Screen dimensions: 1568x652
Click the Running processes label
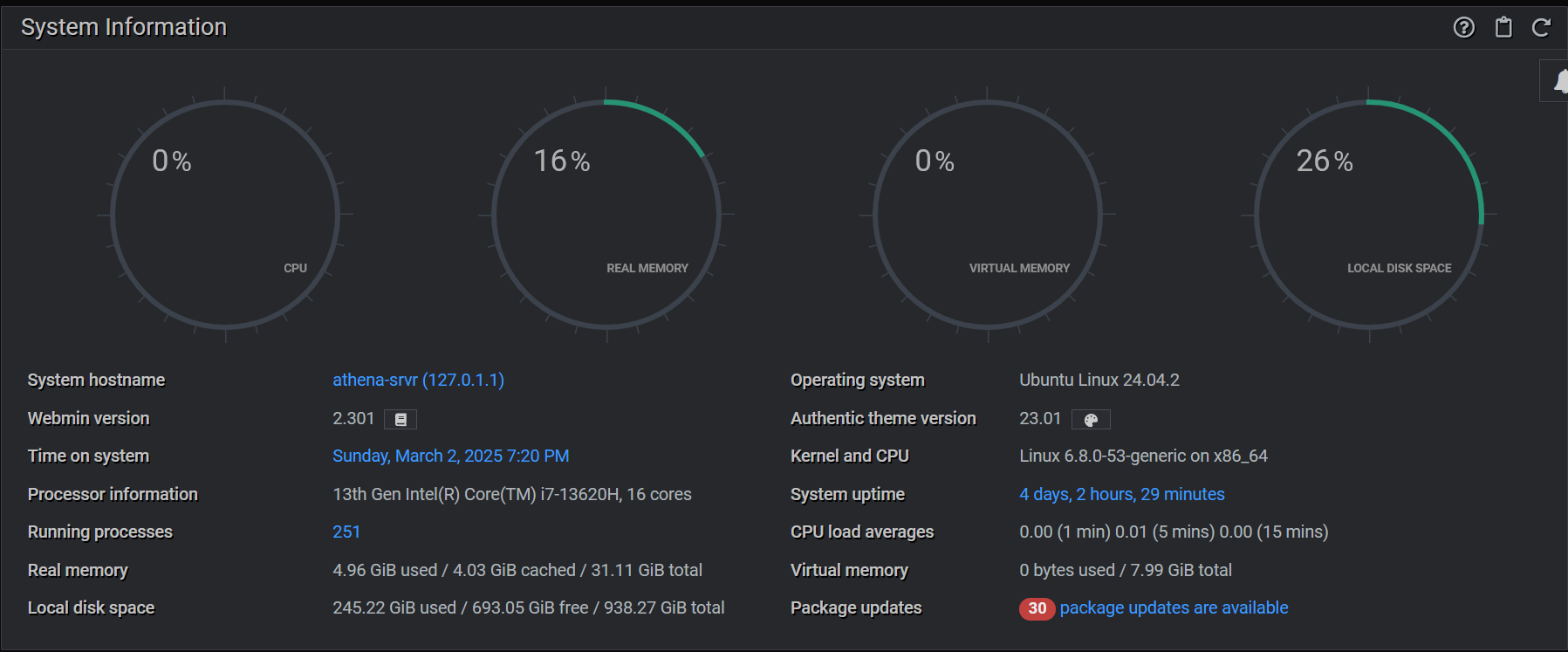click(x=100, y=532)
